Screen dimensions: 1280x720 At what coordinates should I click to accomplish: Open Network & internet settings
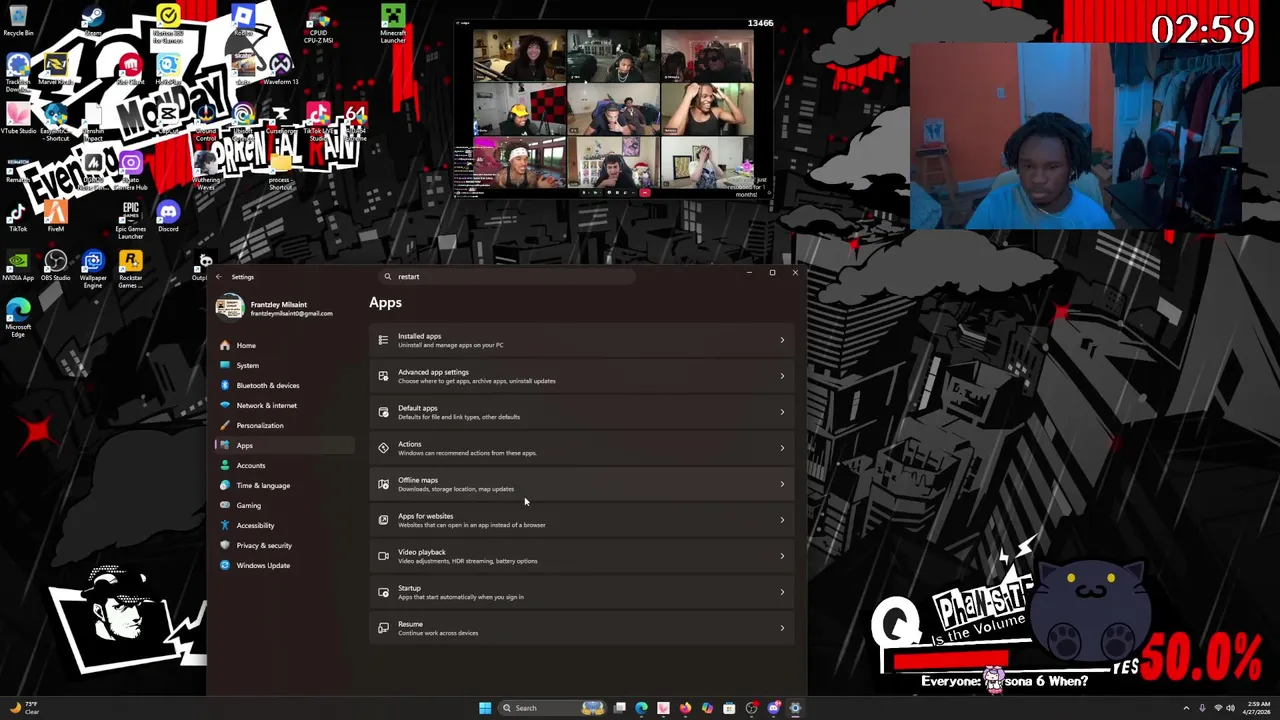(x=284, y=405)
